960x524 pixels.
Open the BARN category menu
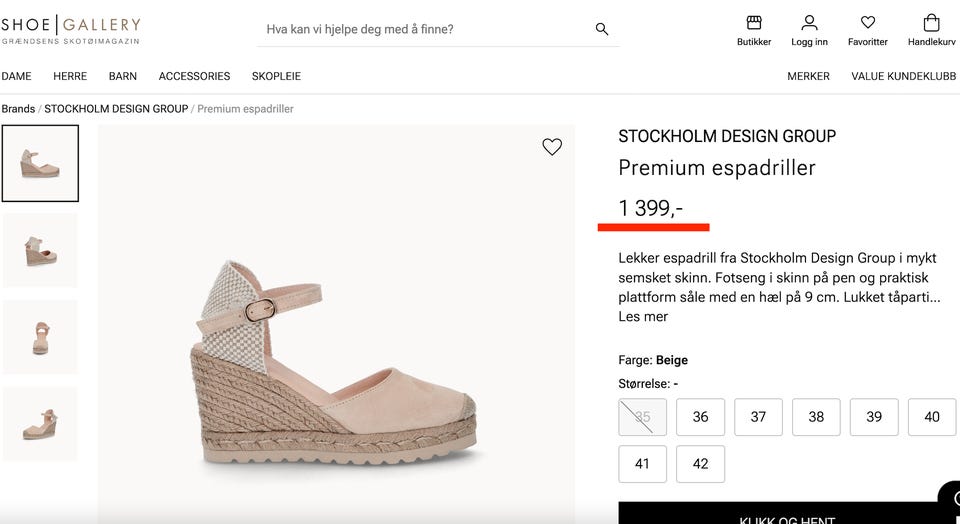tap(123, 76)
